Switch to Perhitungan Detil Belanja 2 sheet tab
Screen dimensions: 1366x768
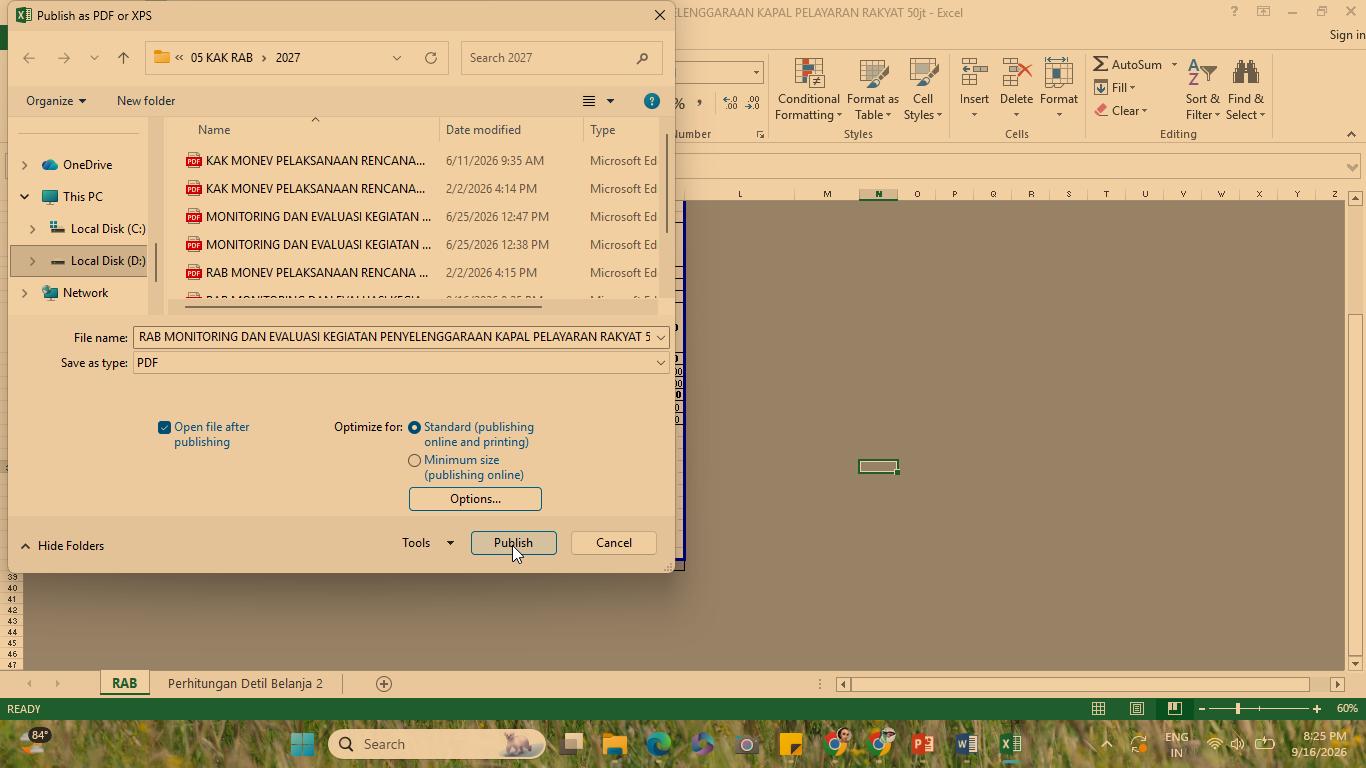tap(245, 683)
